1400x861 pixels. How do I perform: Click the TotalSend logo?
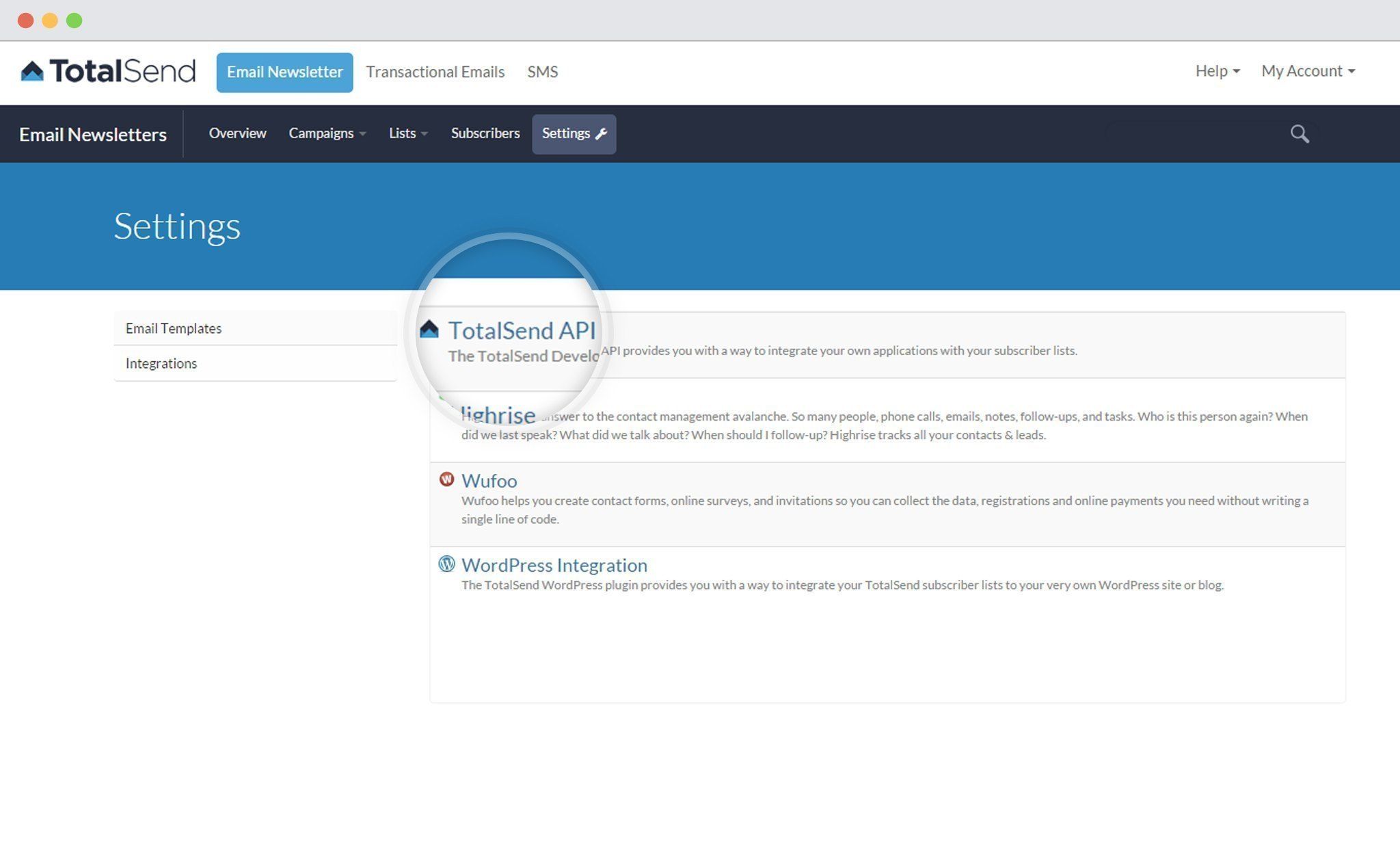tap(108, 71)
